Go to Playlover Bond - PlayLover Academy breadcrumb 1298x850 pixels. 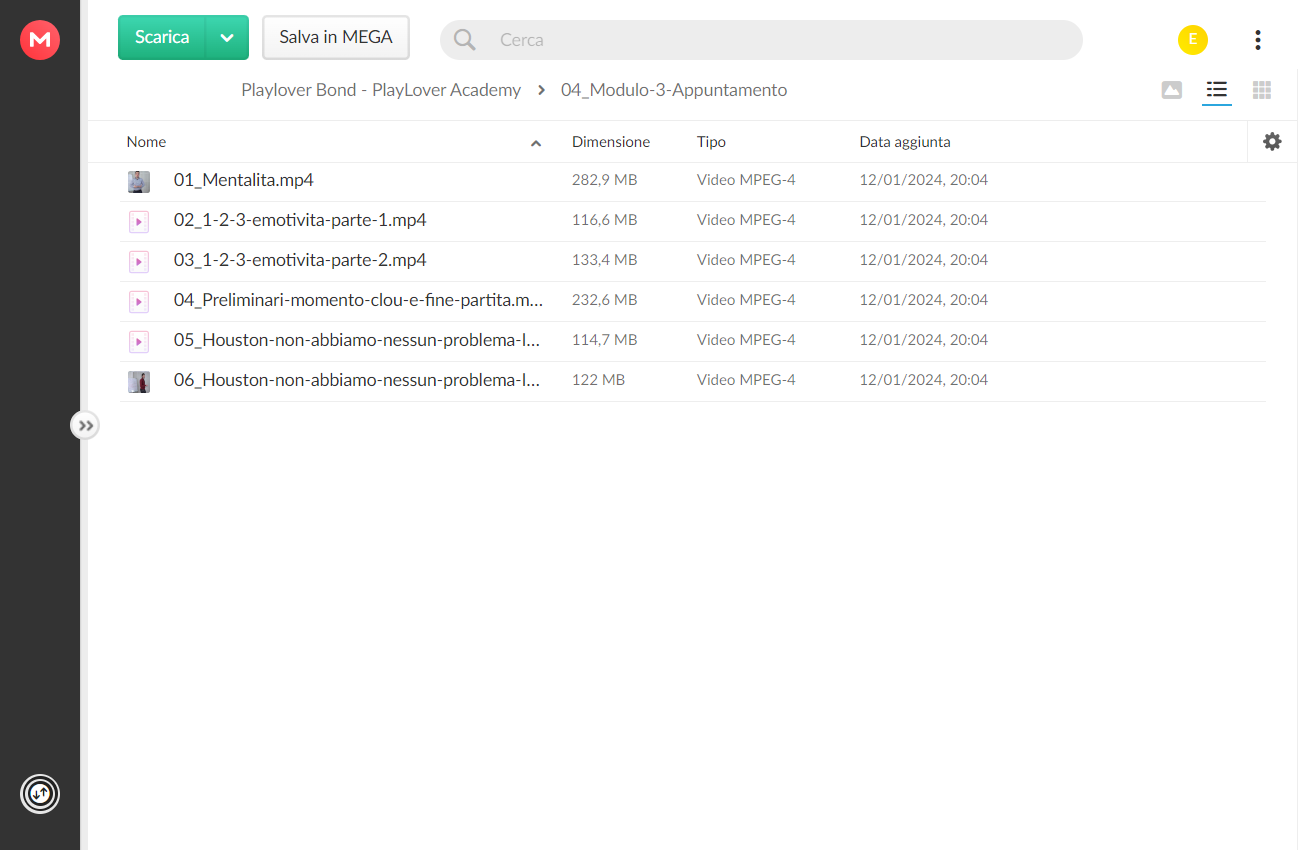[x=381, y=90]
